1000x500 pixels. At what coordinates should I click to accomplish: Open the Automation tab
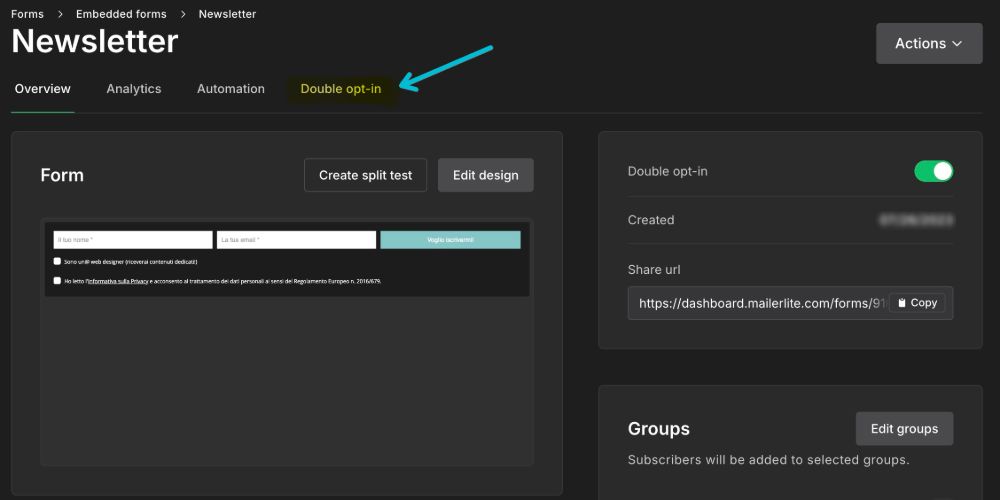coord(231,89)
